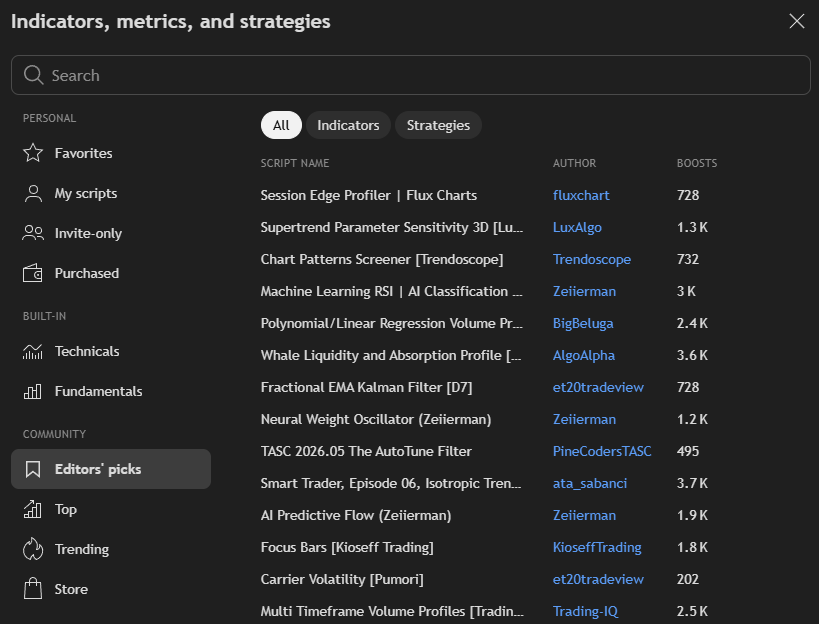The image size is (819, 624).
Task: Open author link KioseffTrading
Action: pos(597,547)
